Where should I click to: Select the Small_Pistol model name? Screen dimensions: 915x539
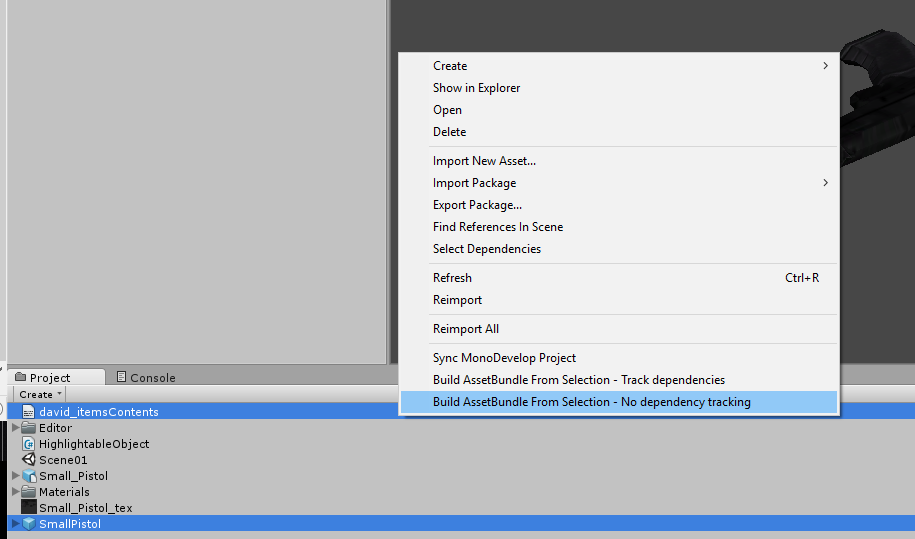(74, 476)
